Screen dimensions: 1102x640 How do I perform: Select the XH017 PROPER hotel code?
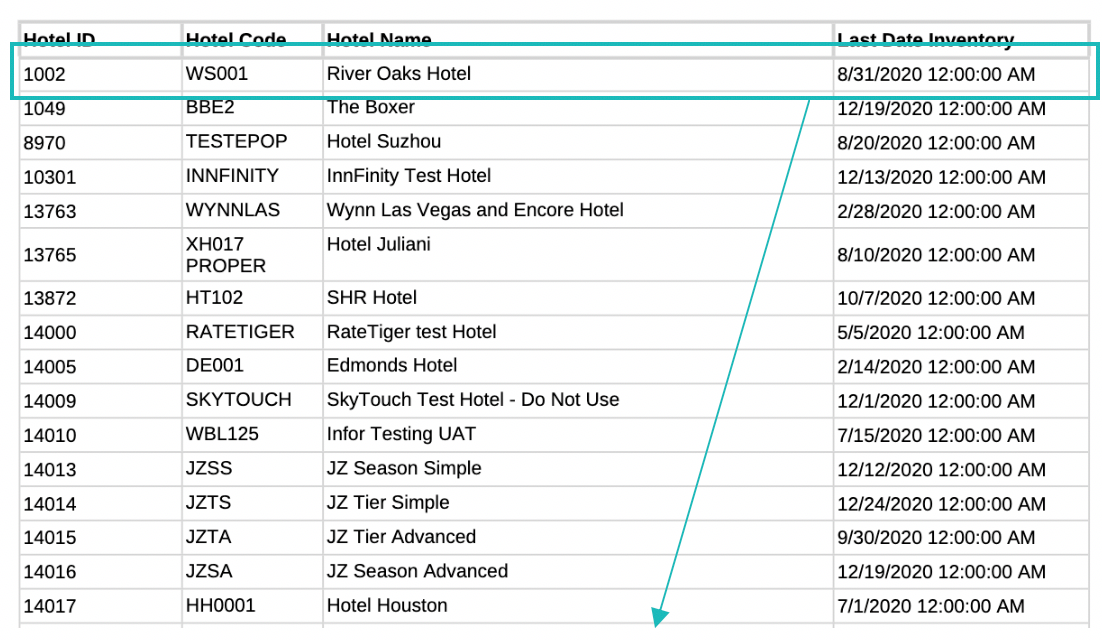[226, 255]
